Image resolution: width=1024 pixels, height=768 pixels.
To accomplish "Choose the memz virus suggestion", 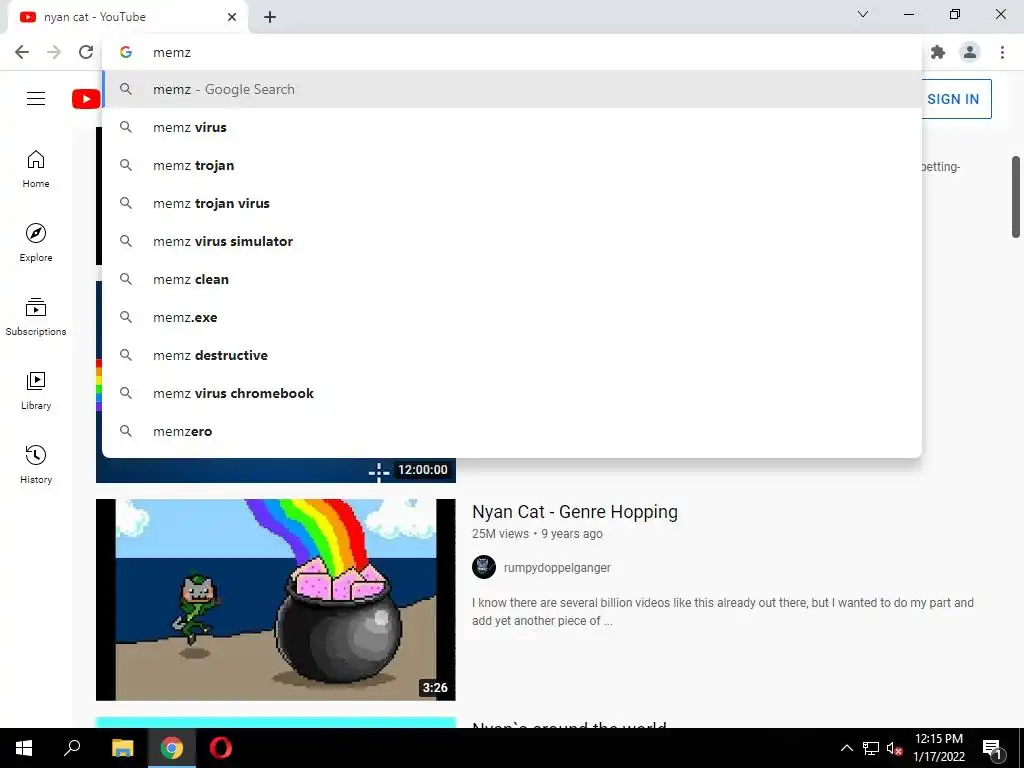I will 512,127.
